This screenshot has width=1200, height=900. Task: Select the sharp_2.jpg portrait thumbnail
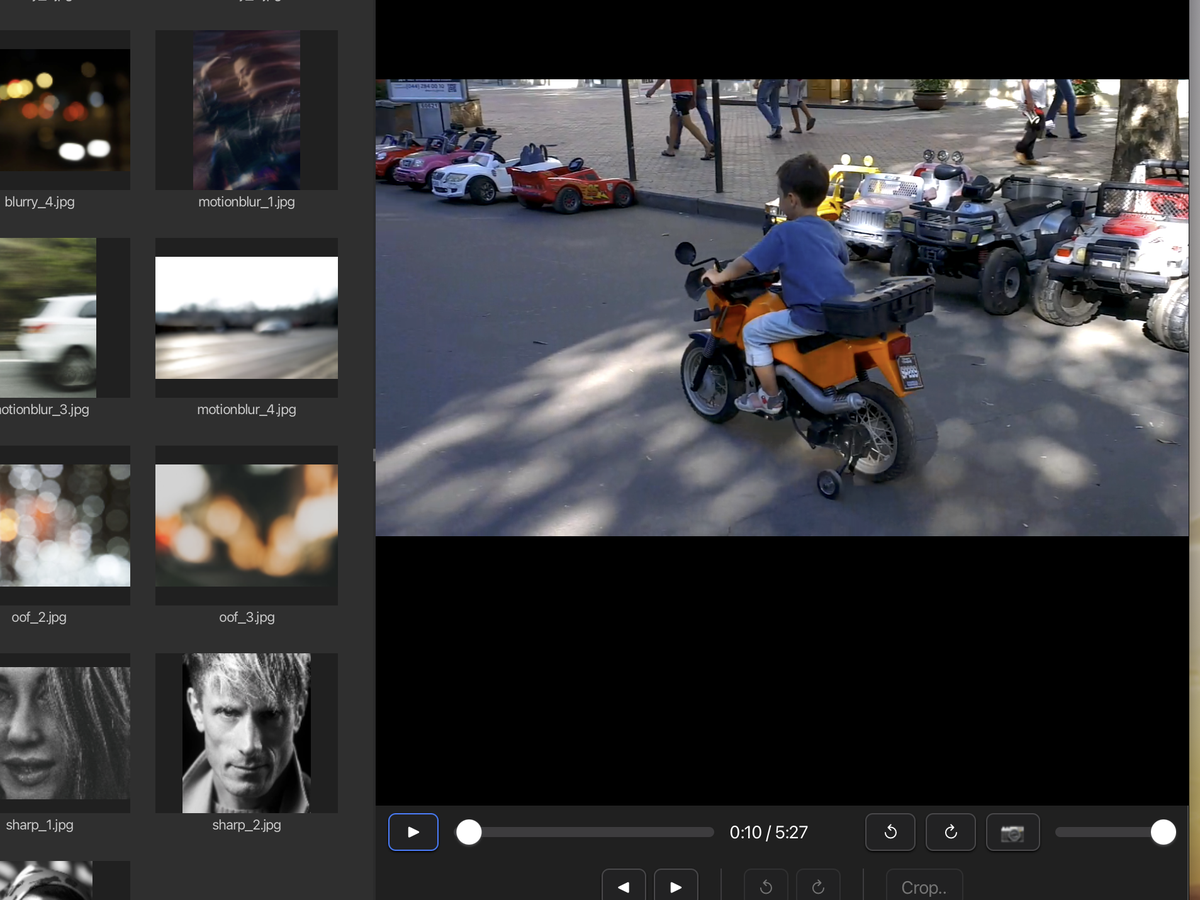point(246,733)
